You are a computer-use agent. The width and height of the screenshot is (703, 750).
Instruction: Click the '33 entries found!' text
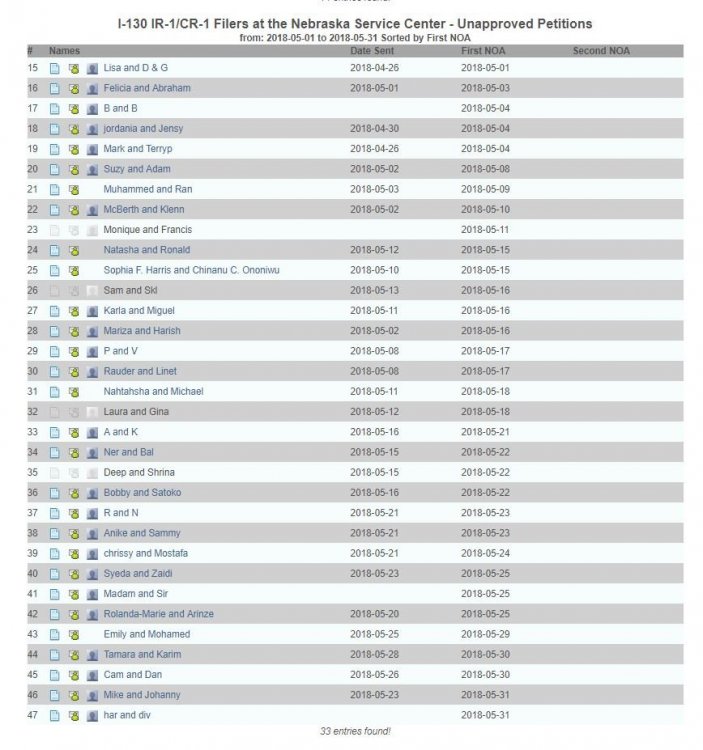pyautogui.click(x=355, y=731)
